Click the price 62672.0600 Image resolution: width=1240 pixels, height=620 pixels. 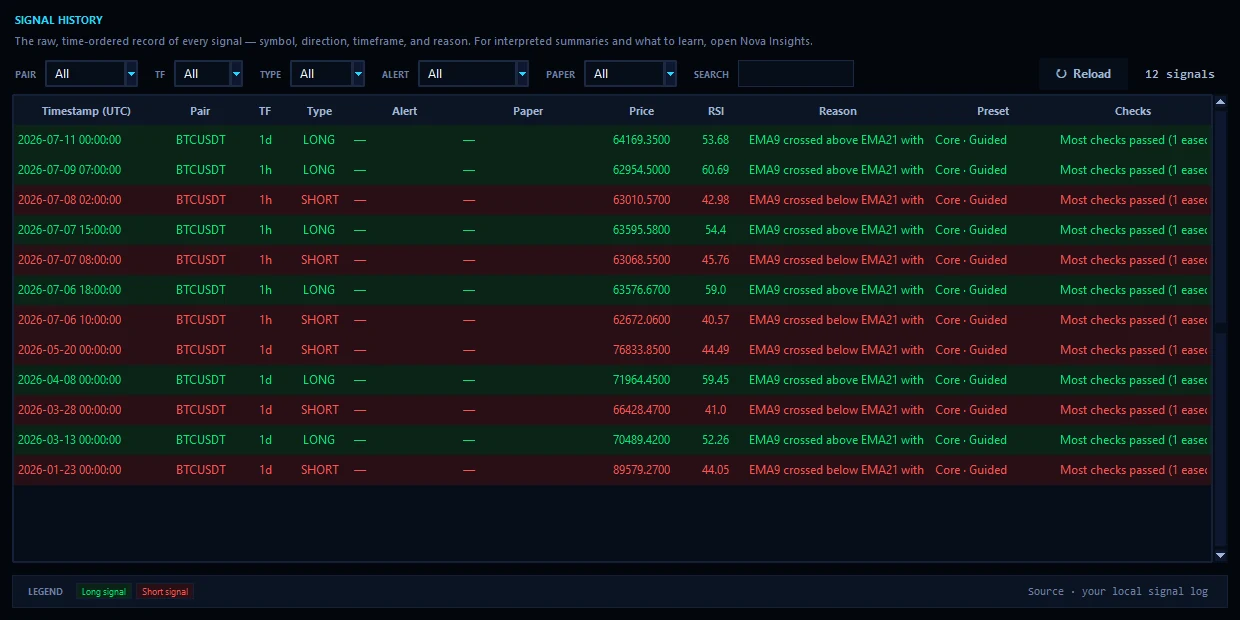[x=641, y=320]
